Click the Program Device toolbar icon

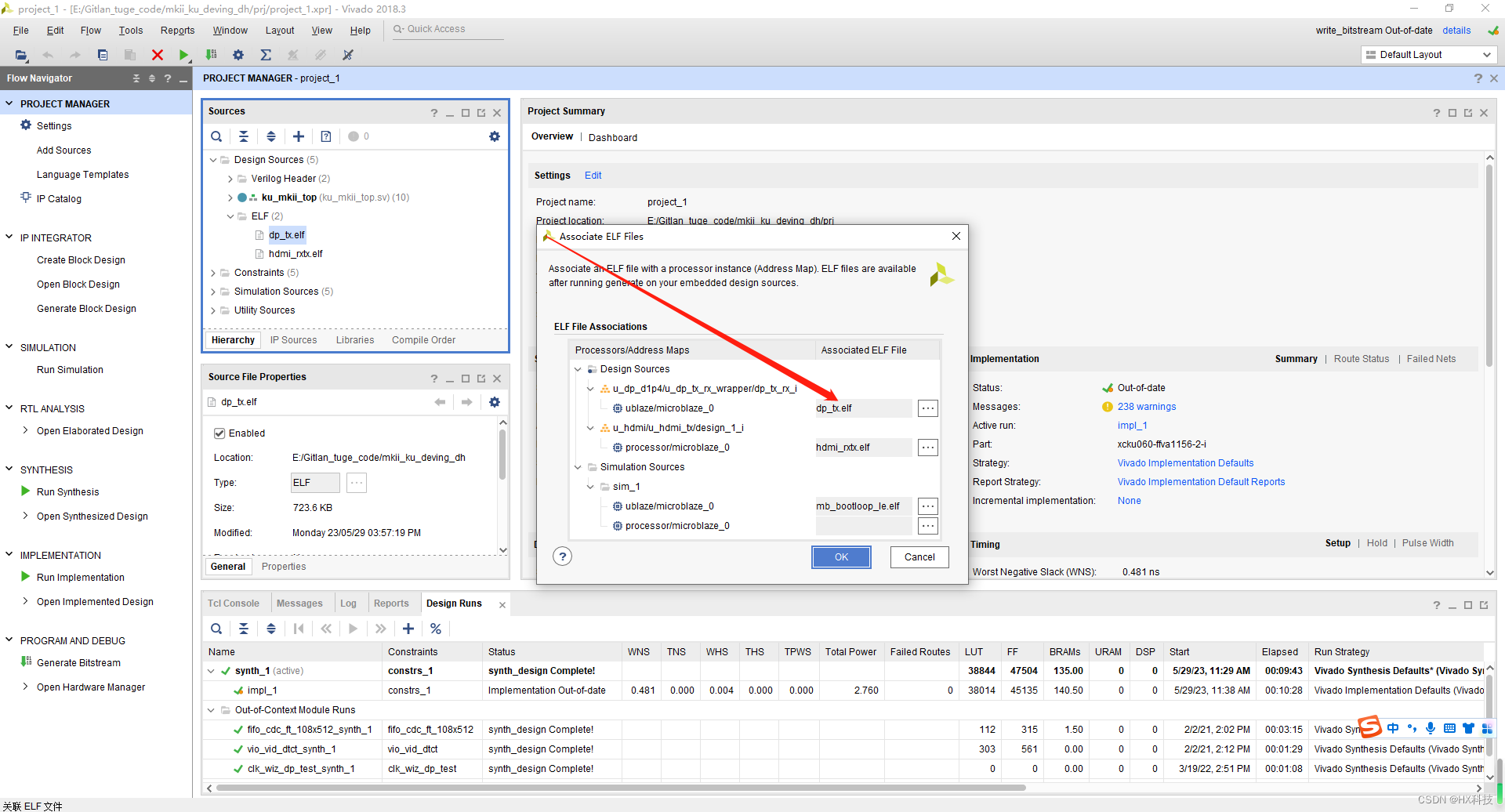[x=211, y=55]
